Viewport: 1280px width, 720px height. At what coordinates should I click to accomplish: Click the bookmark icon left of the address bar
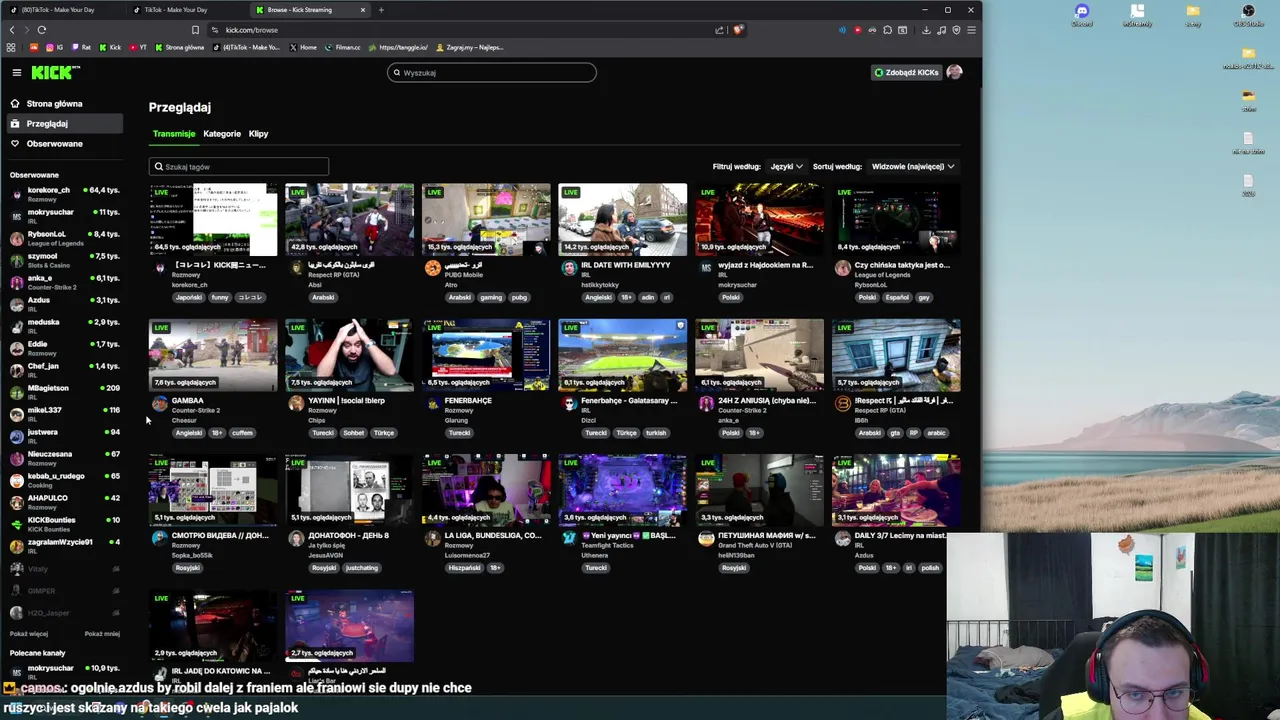click(195, 30)
